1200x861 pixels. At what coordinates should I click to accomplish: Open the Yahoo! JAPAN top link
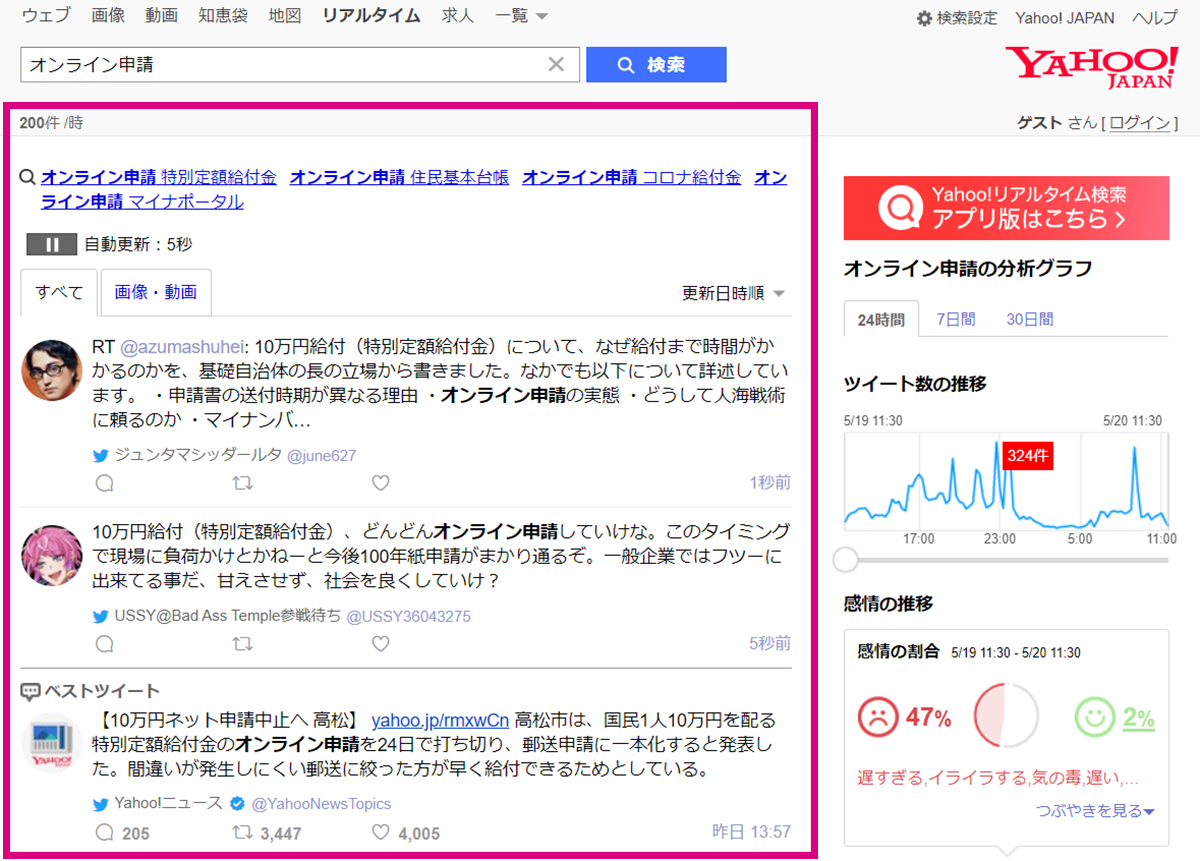[1065, 18]
